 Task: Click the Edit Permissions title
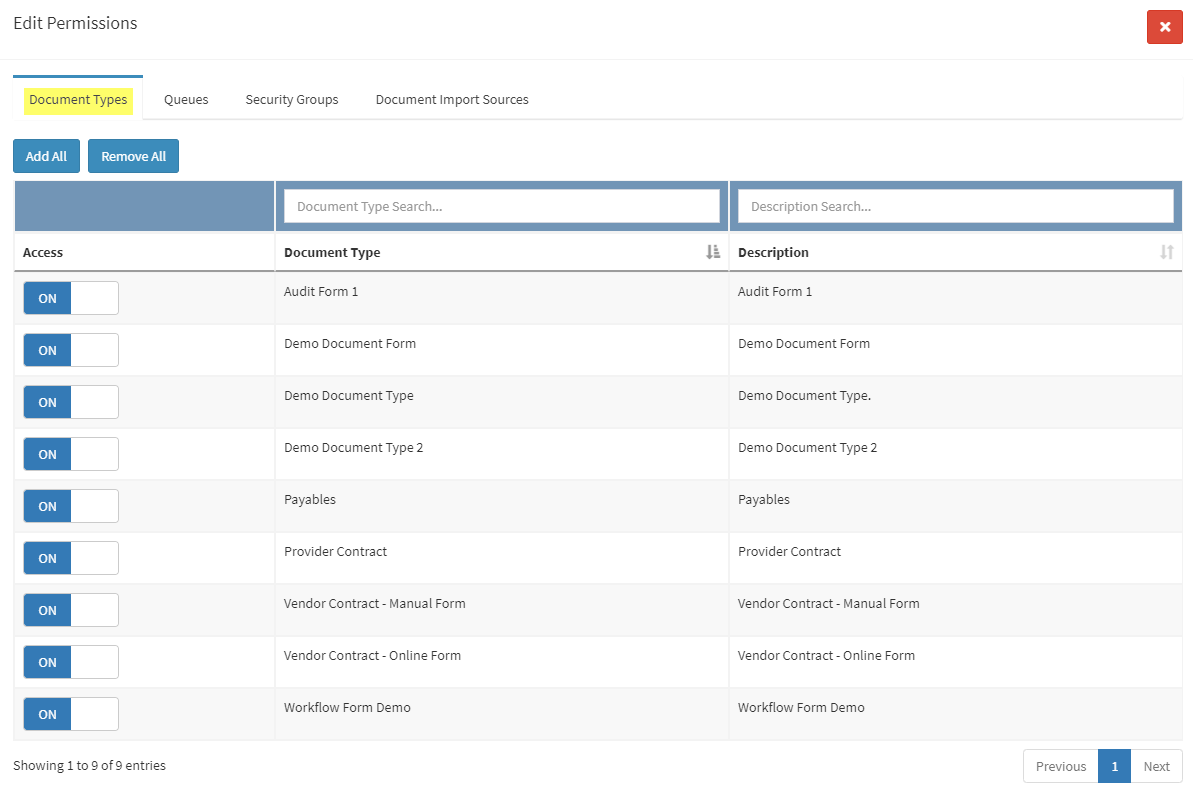click(x=75, y=24)
